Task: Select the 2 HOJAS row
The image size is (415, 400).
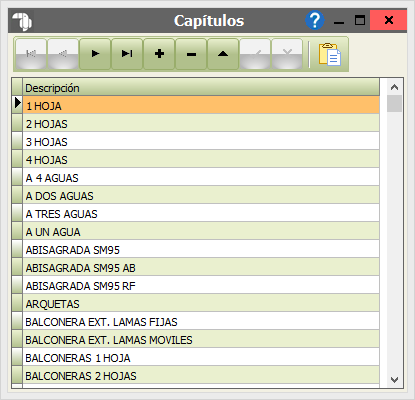Action: [x=201, y=124]
